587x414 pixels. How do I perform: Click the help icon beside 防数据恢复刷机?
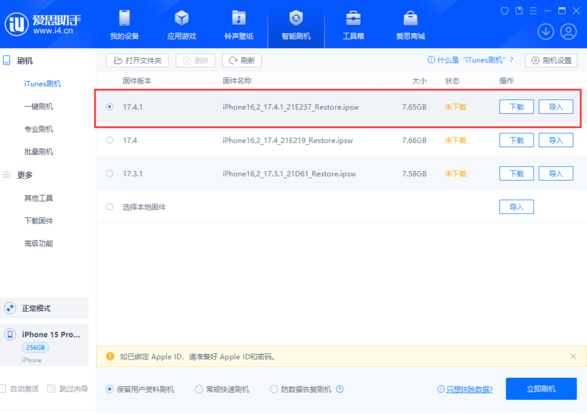coord(340,389)
